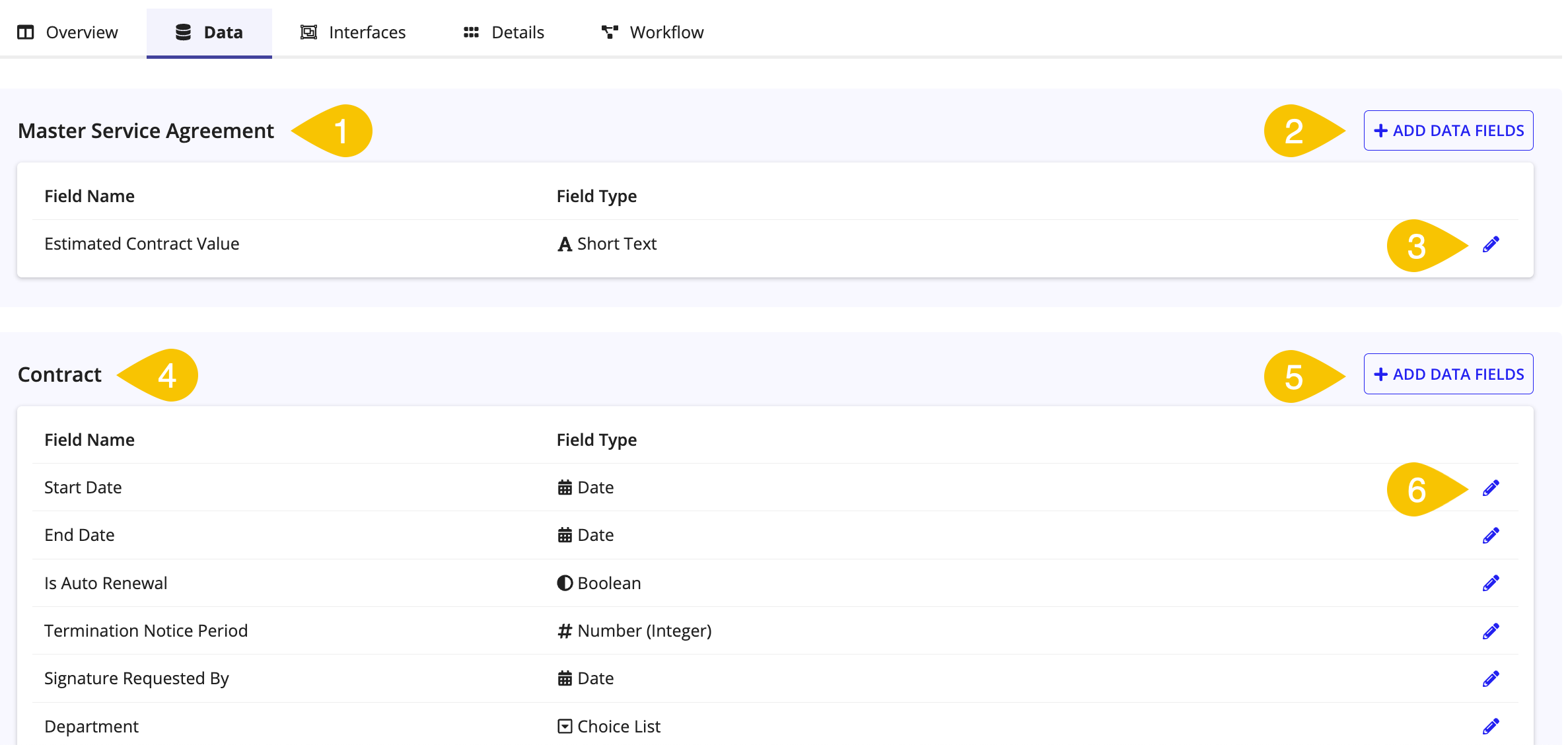The image size is (1568, 745).
Task: Click Field Name header in Master Service Agreement table
Action: (x=89, y=196)
